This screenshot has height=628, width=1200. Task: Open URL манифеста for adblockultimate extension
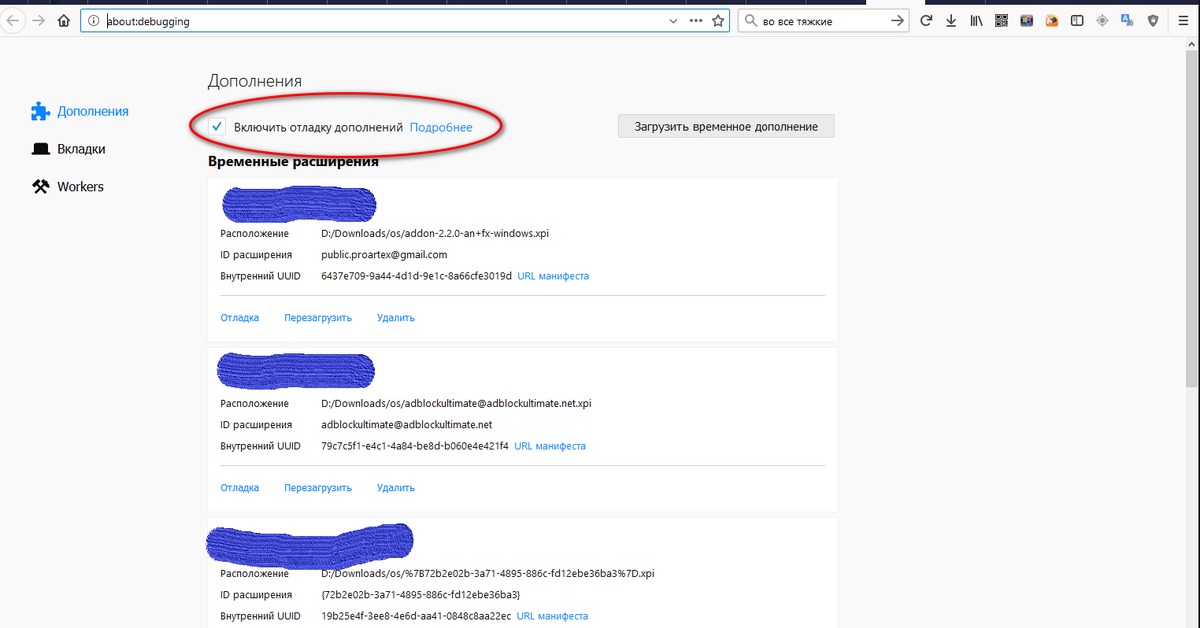tap(550, 446)
